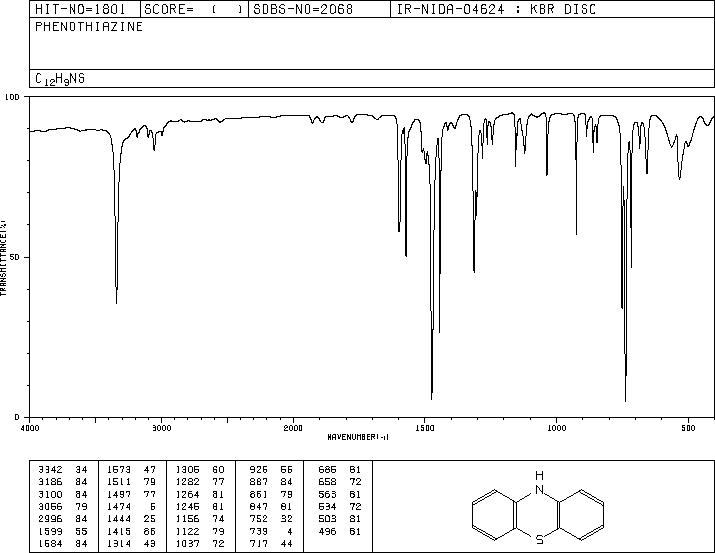Click the 1511 peak table entry

click(x=131, y=482)
